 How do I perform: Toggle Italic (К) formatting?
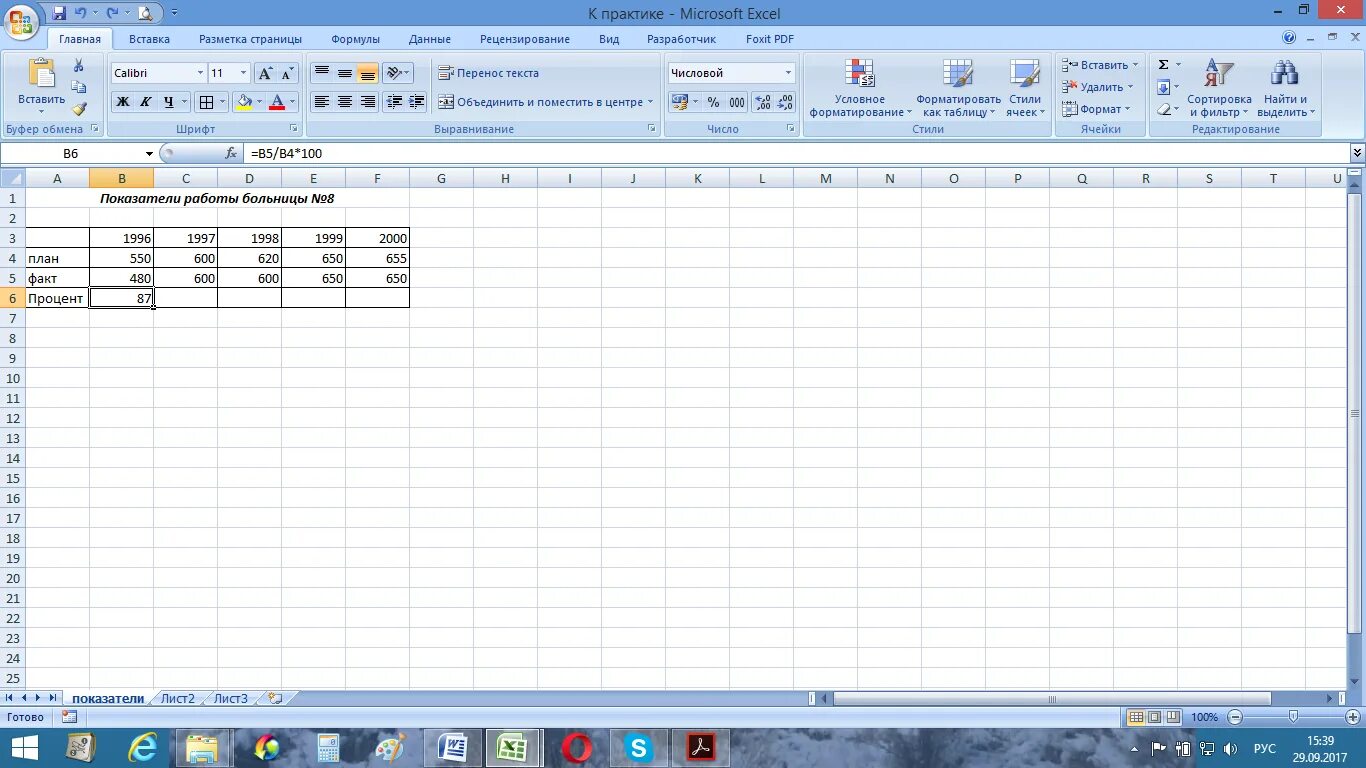click(x=146, y=102)
